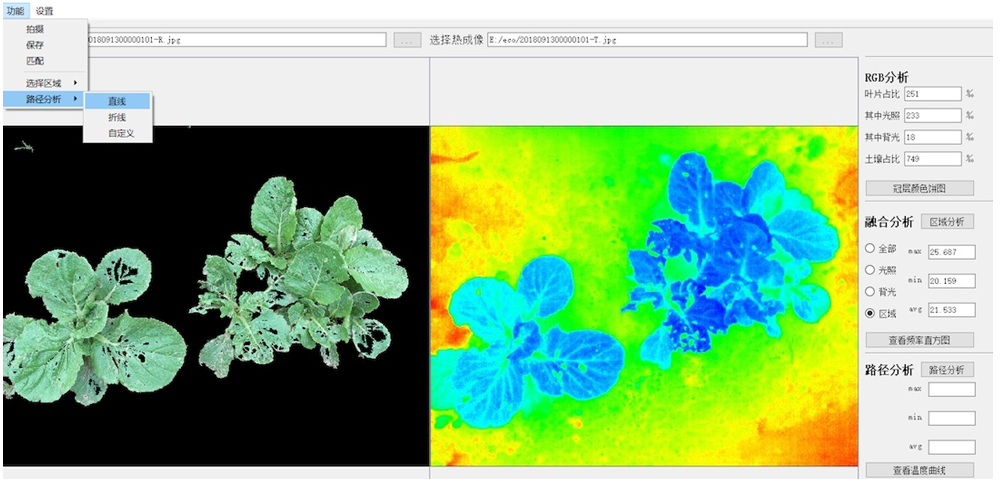
Task: Select the 全部 radio button
Action: pos(870,248)
